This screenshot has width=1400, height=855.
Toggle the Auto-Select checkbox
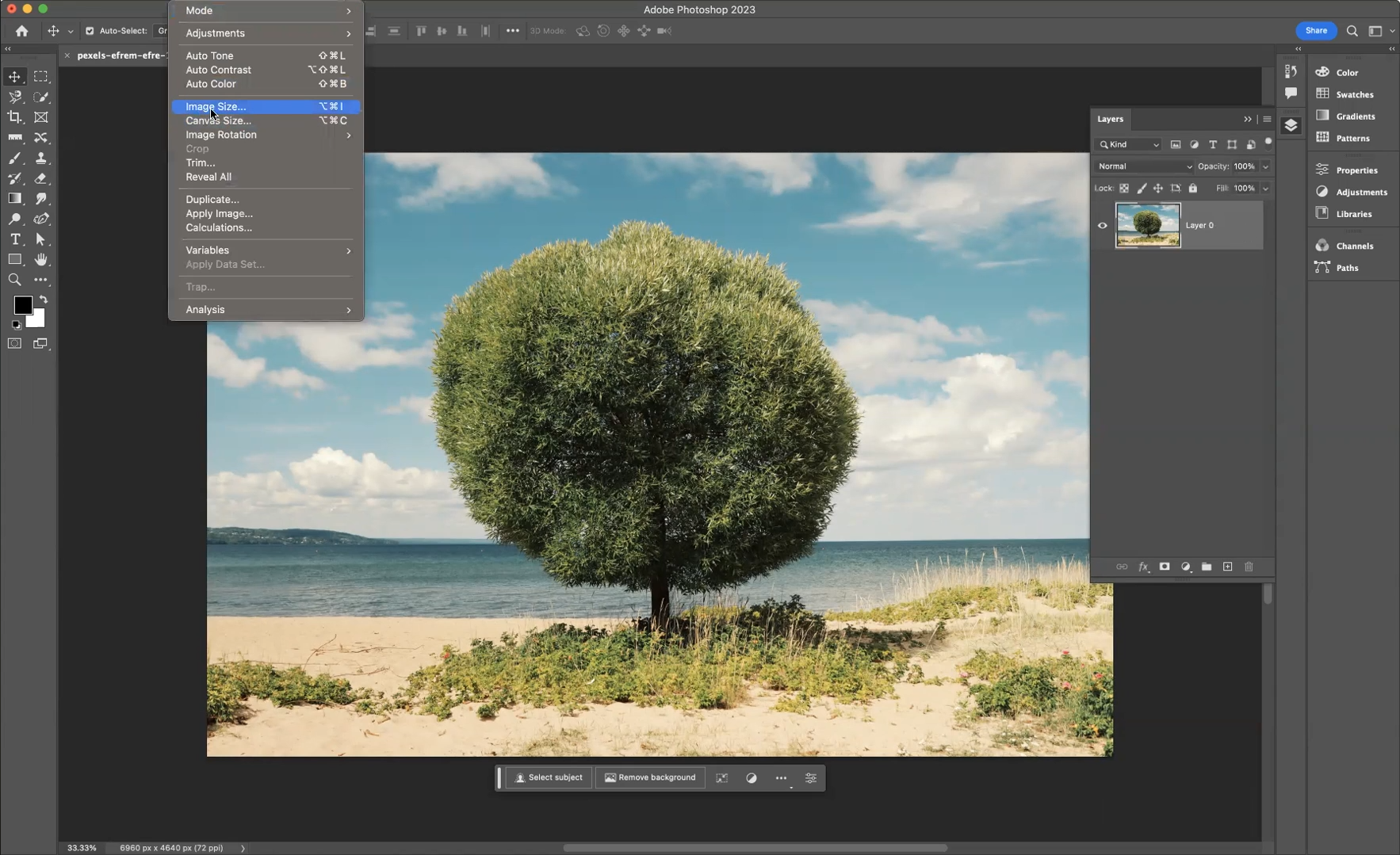[x=90, y=31]
